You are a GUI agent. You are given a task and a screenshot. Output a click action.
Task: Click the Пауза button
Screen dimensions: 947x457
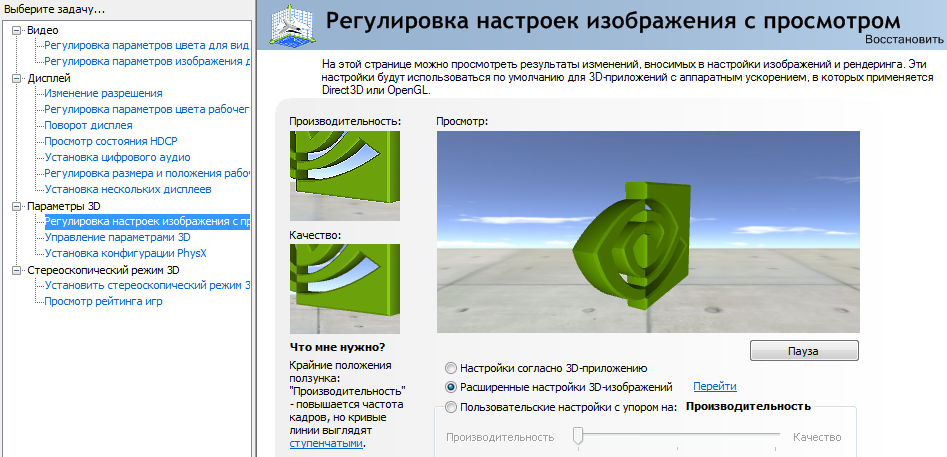[x=804, y=351]
